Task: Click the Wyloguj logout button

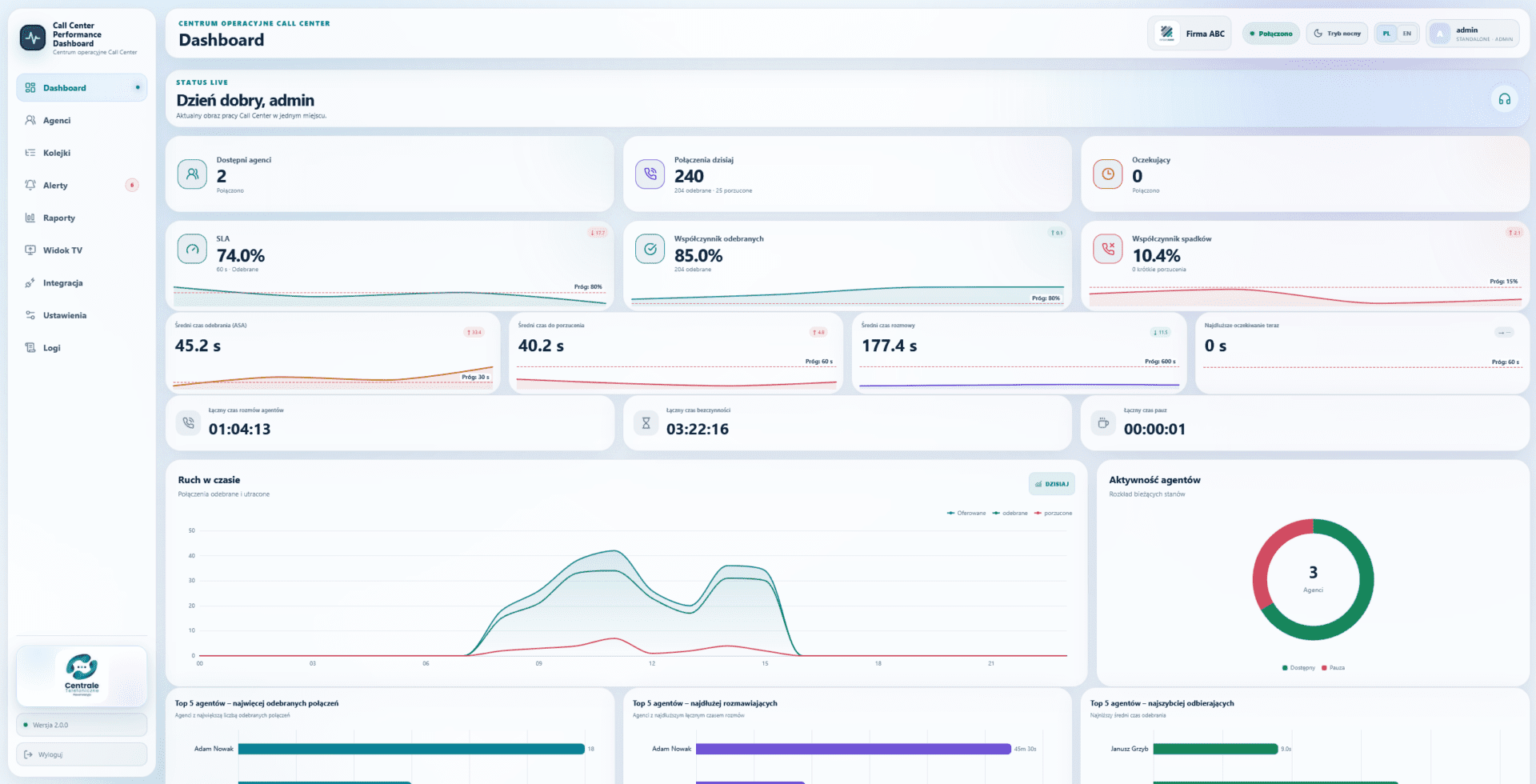Action: click(x=82, y=754)
